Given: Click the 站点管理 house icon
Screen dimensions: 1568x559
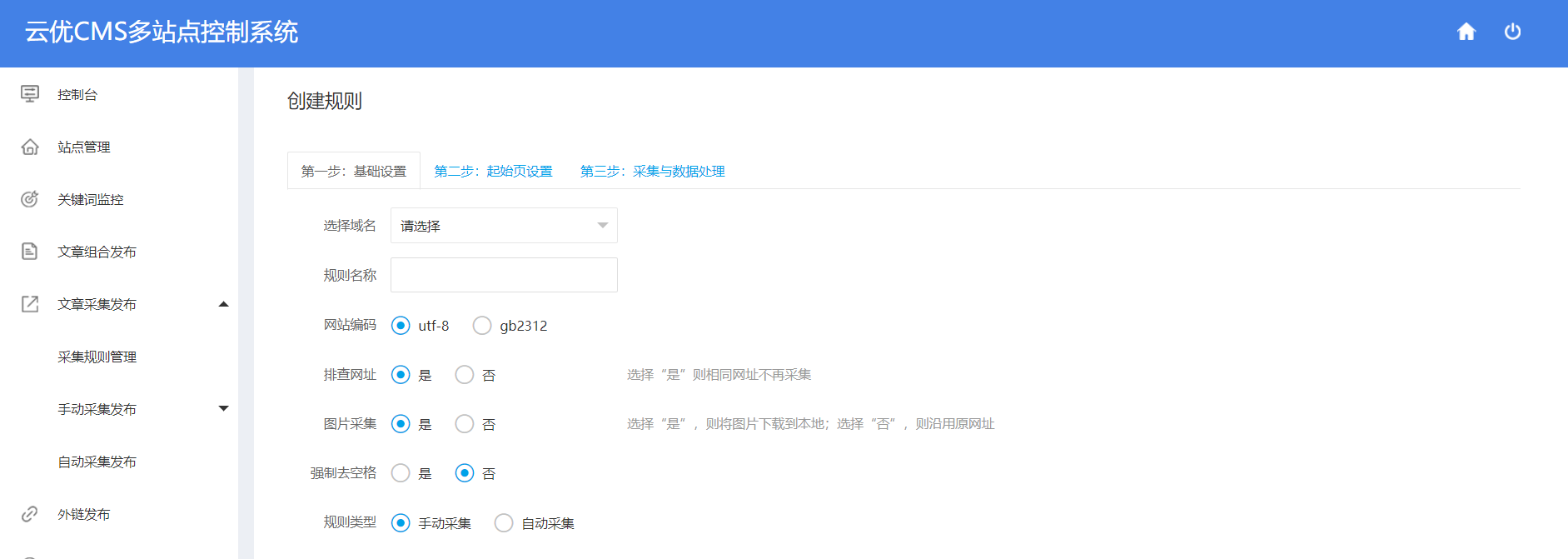Looking at the screenshot, I should pos(30,147).
